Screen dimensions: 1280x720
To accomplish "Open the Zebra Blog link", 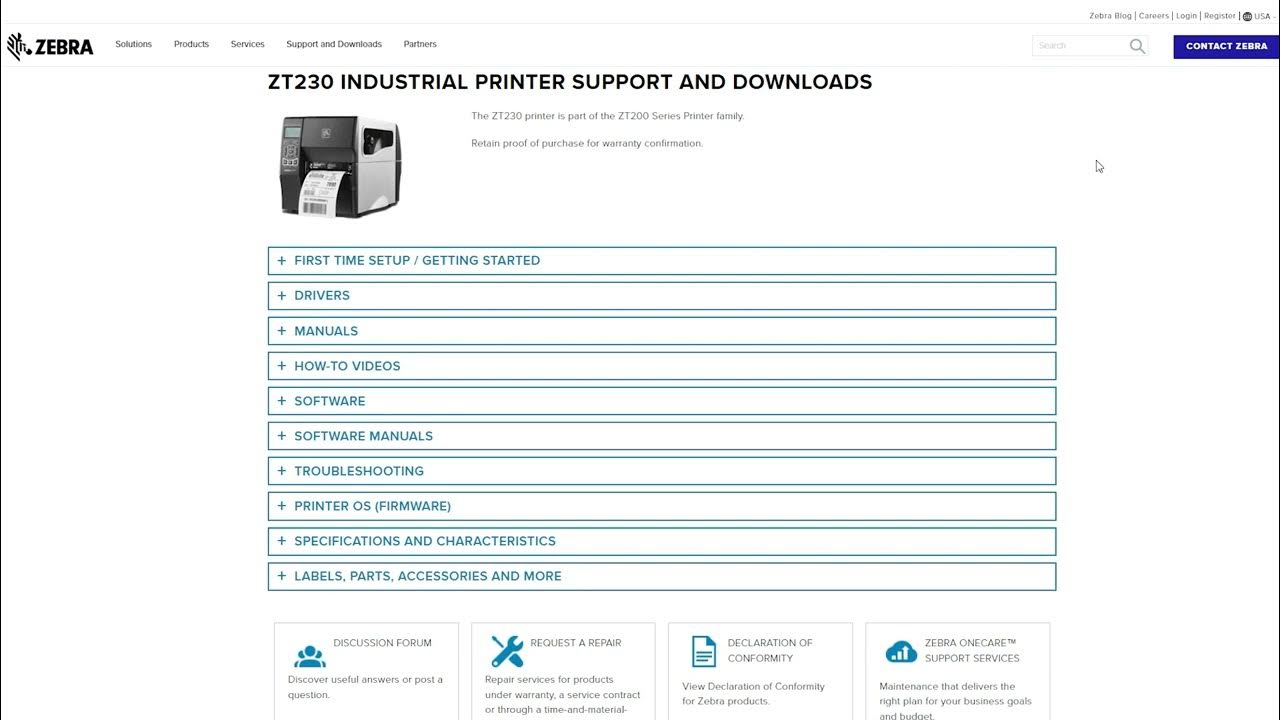I will 1110,16.
